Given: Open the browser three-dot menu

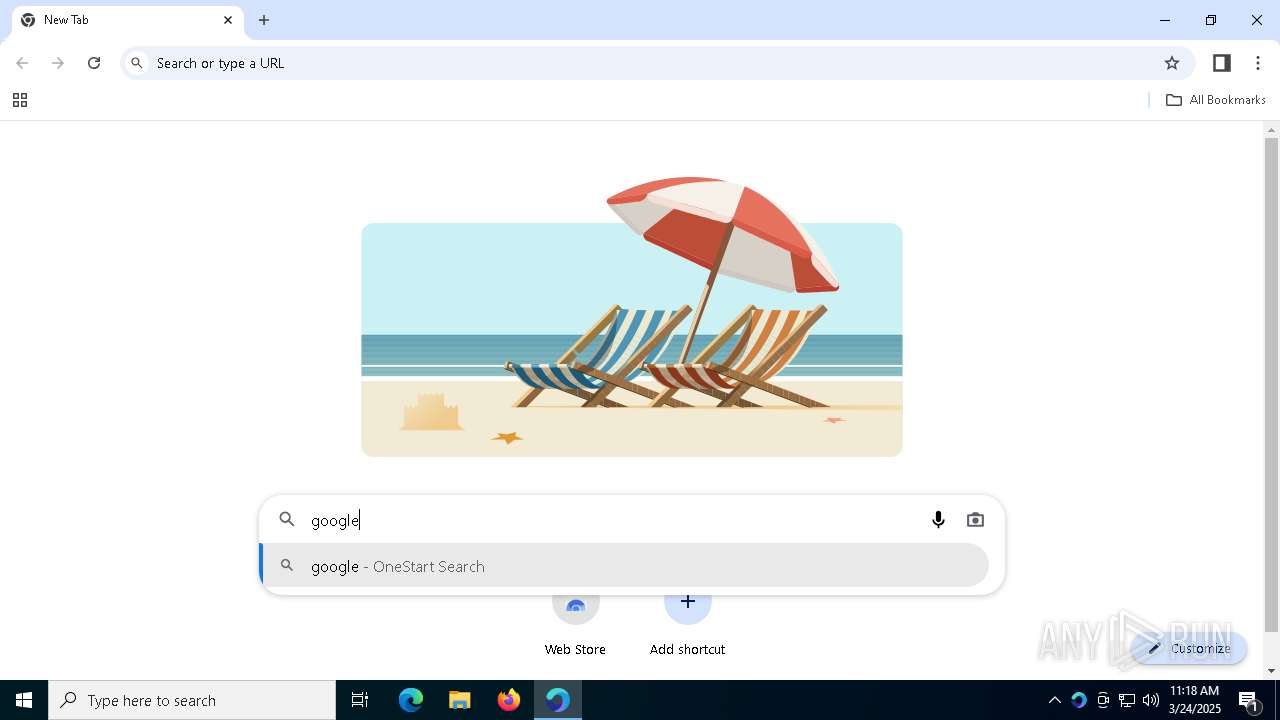Looking at the screenshot, I should pyautogui.click(x=1258, y=63).
